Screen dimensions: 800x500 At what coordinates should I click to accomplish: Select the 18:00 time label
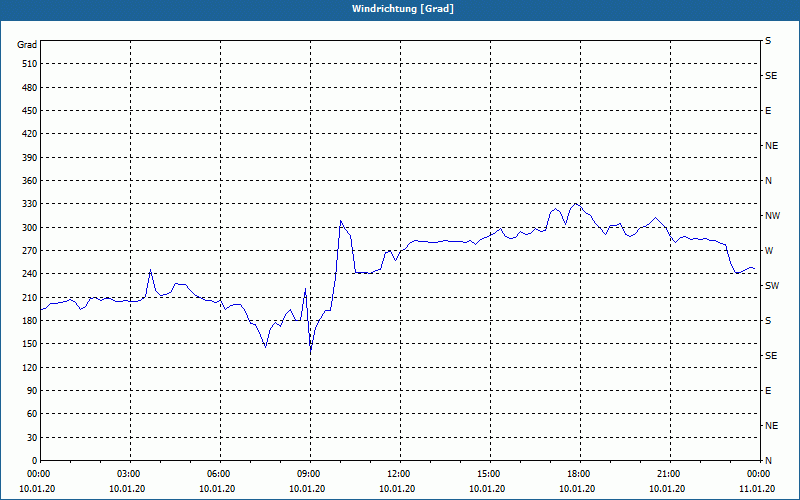pyautogui.click(x=580, y=474)
